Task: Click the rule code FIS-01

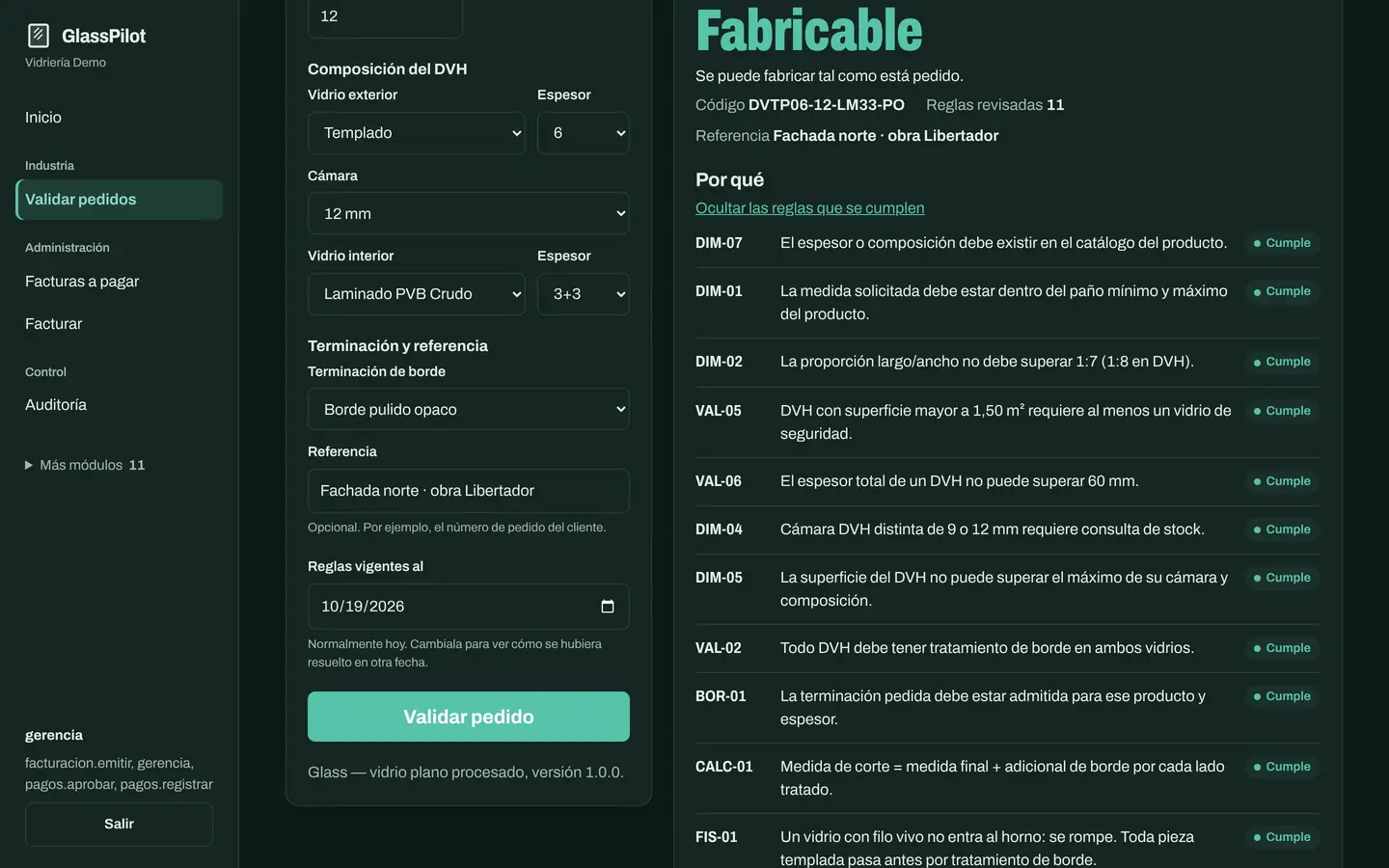Action: pyautogui.click(x=717, y=837)
